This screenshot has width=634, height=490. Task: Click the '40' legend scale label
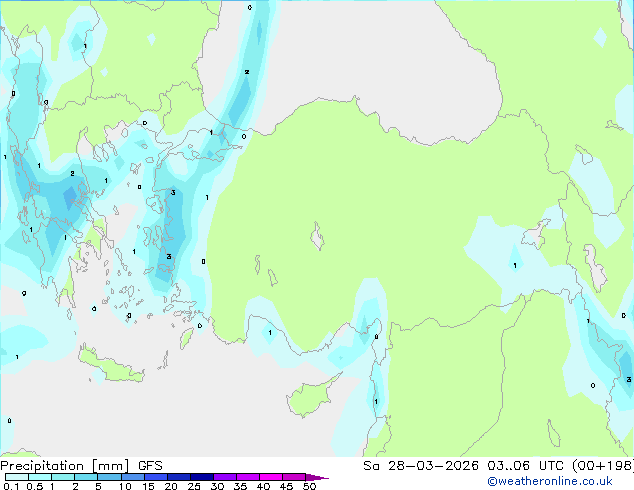pos(263,486)
